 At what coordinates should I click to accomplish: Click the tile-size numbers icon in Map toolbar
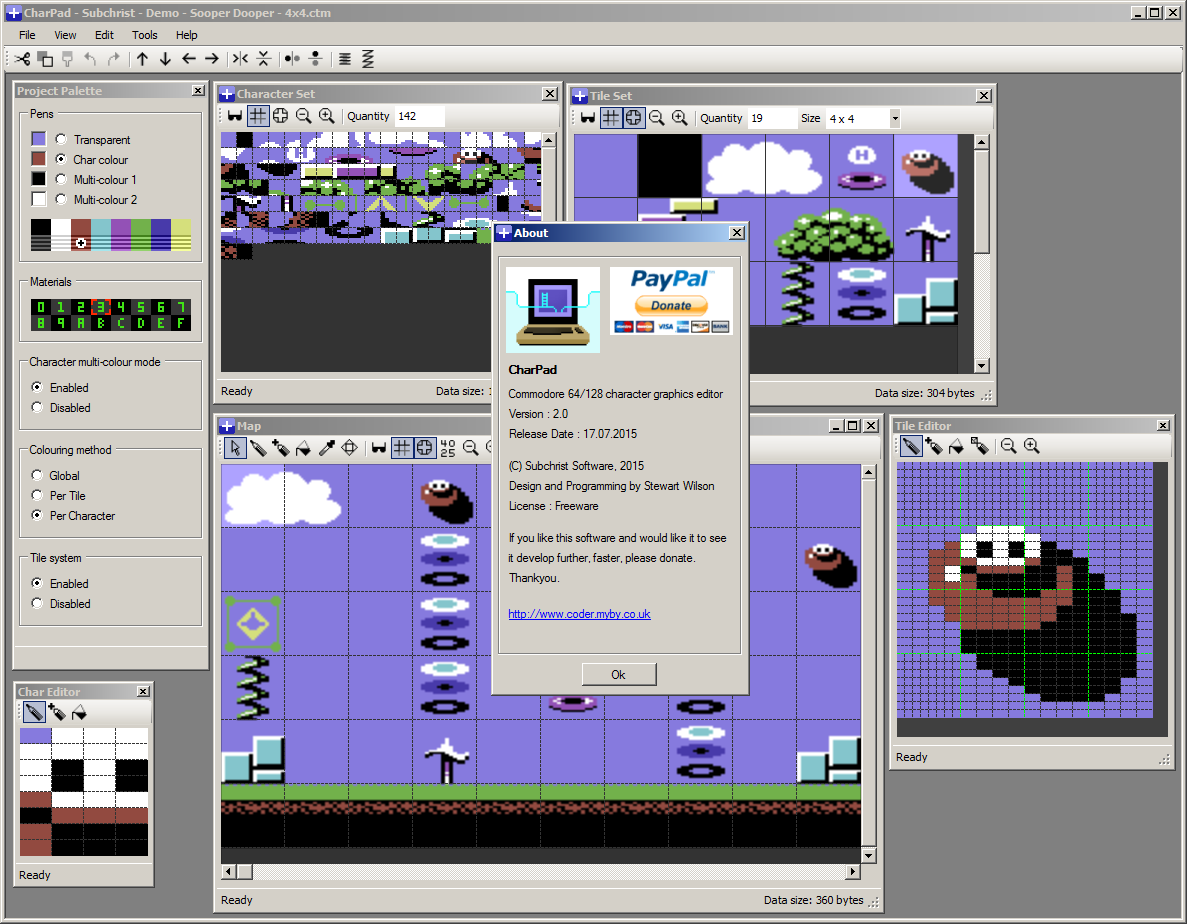pyautogui.click(x=448, y=448)
